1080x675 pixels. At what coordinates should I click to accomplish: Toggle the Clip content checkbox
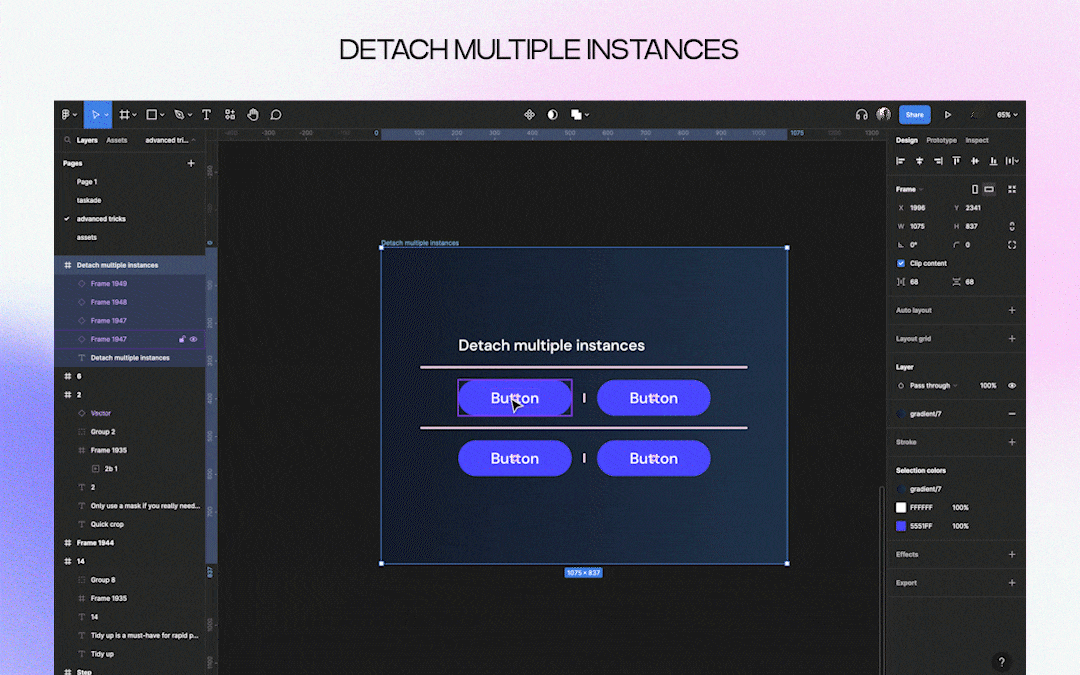tap(901, 264)
